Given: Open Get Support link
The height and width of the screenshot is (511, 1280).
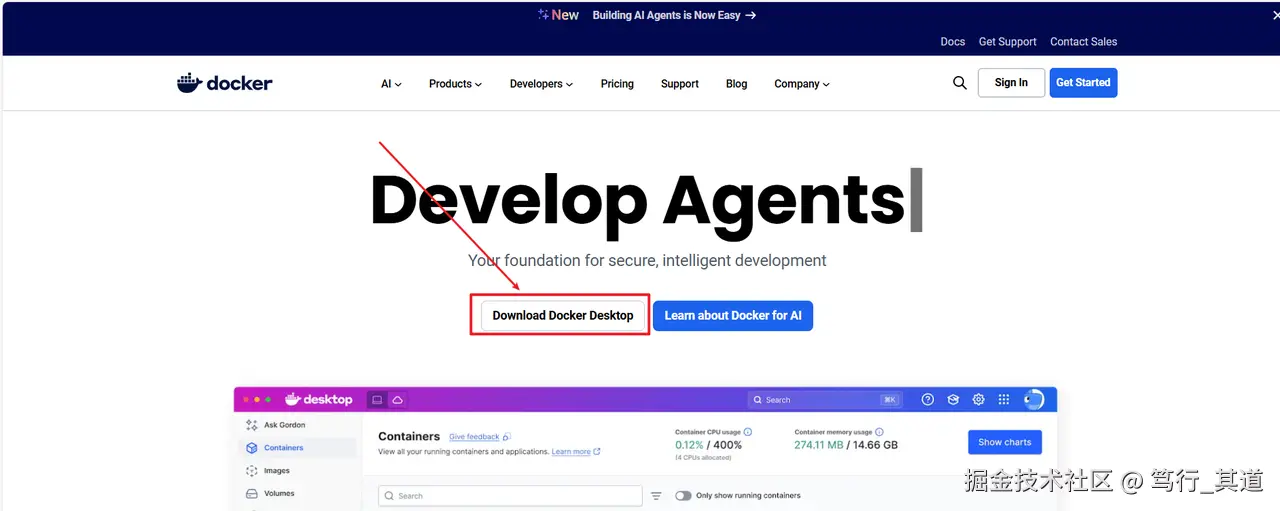Looking at the screenshot, I should tap(1008, 42).
